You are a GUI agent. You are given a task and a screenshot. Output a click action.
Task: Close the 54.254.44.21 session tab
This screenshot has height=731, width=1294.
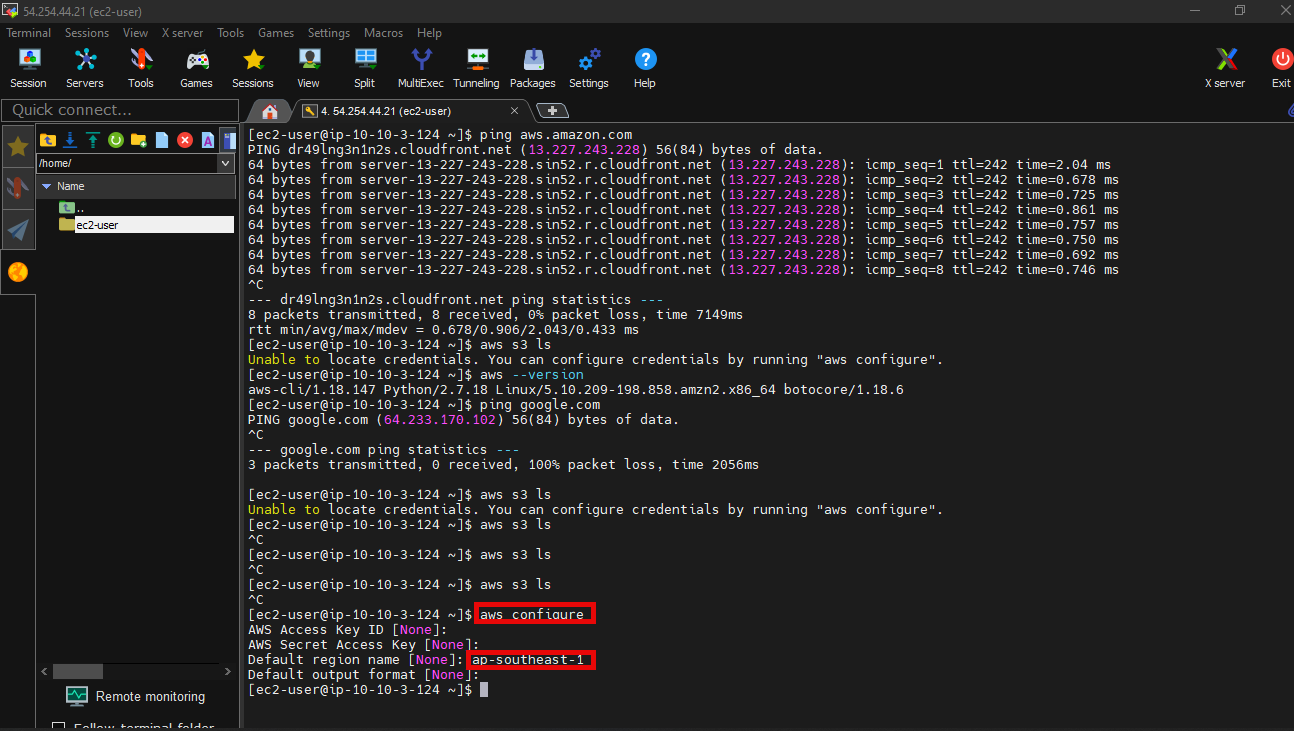[x=514, y=111]
